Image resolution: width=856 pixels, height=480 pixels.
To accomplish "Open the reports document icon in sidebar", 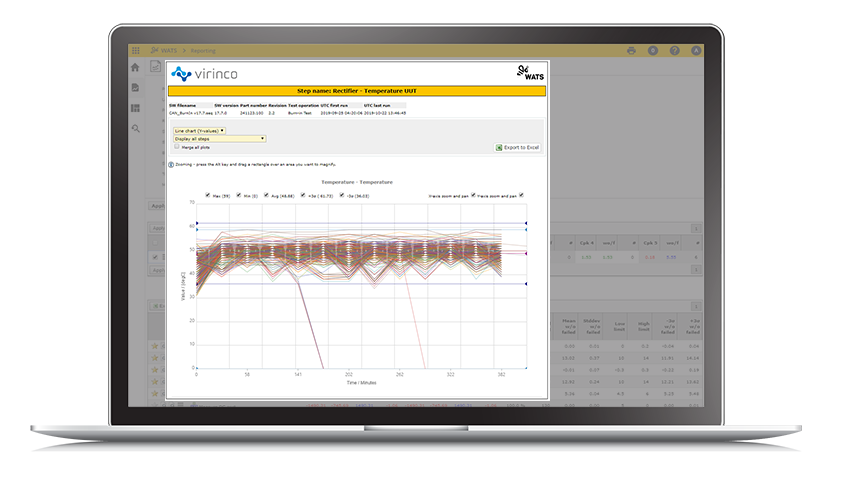I will pyautogui.click(x=135, y=88).
